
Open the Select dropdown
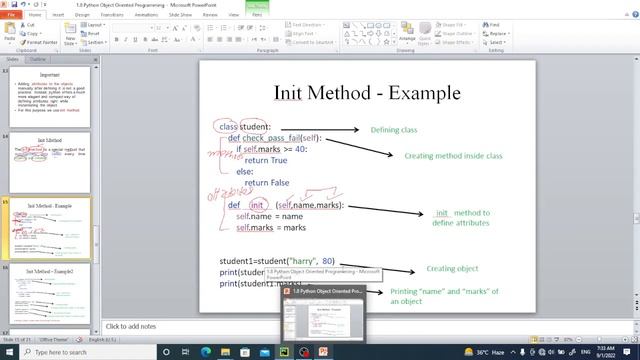pyautogui.click(x=494, y=42)
